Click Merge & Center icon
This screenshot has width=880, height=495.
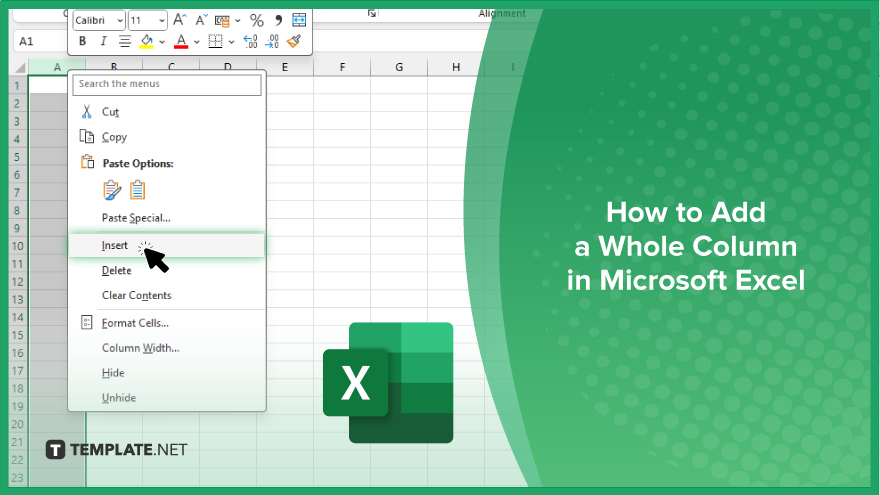click(x=299, y=20)
